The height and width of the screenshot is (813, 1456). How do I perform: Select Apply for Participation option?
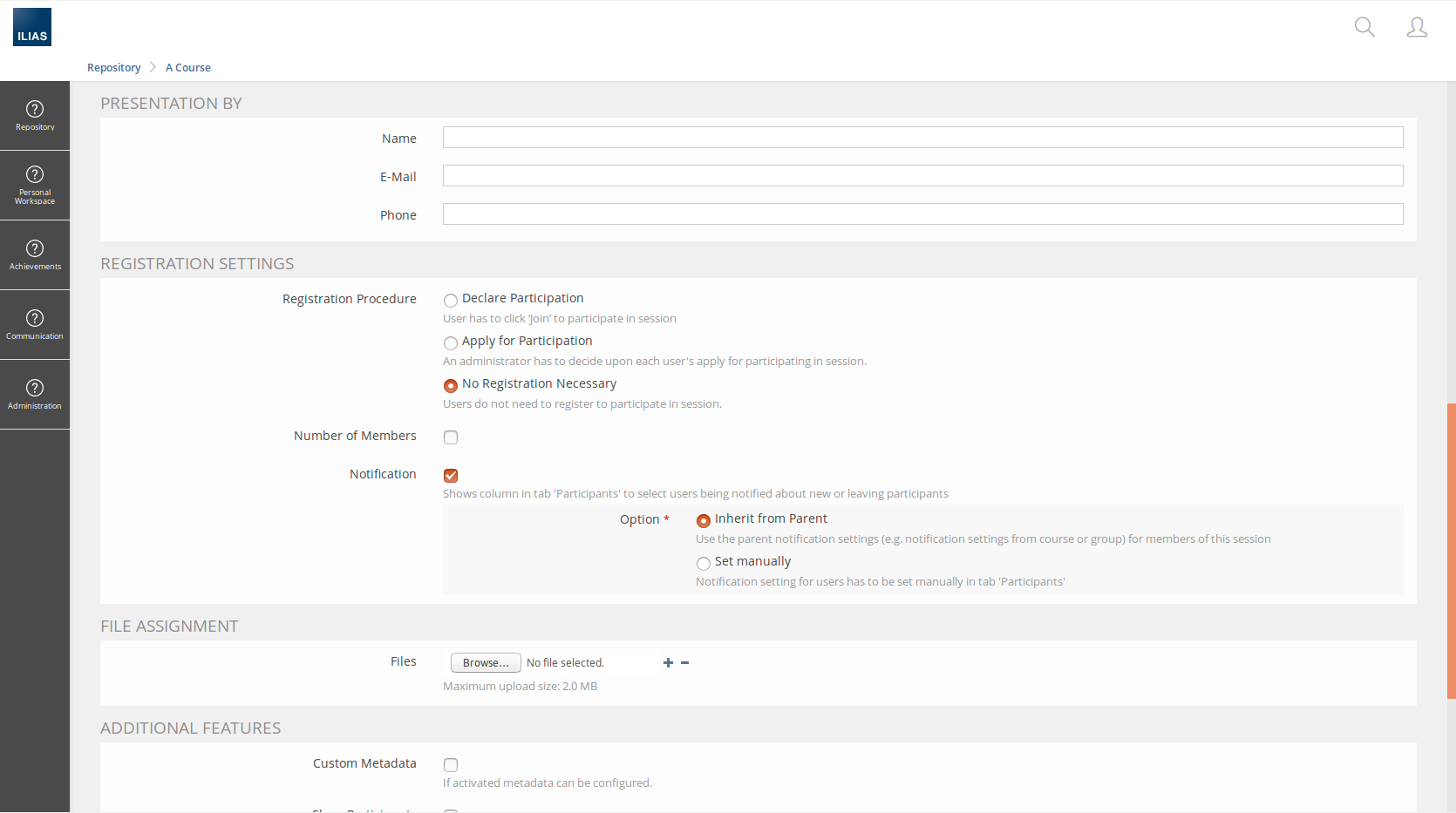[x=451, y=343]
